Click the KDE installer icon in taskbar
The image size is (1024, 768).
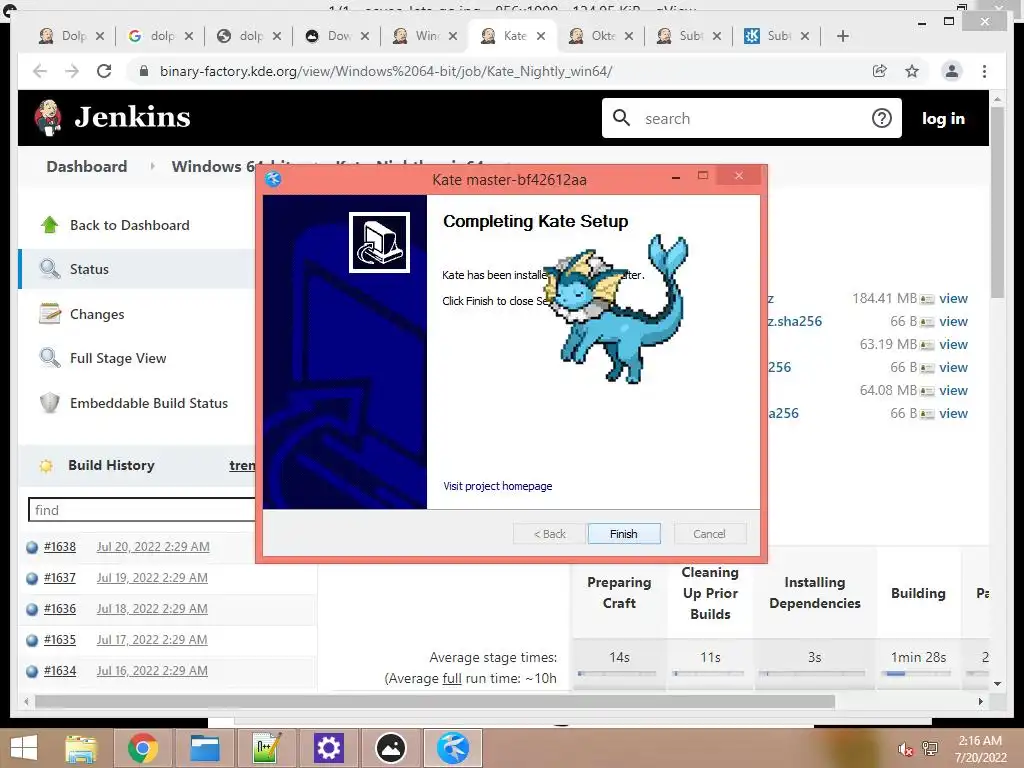[x=453, y=748]
